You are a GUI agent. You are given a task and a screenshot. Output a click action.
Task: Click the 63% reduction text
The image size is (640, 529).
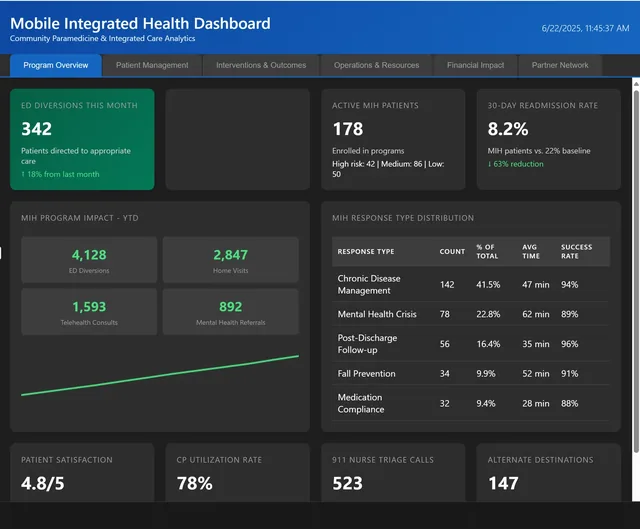(516, 164)
